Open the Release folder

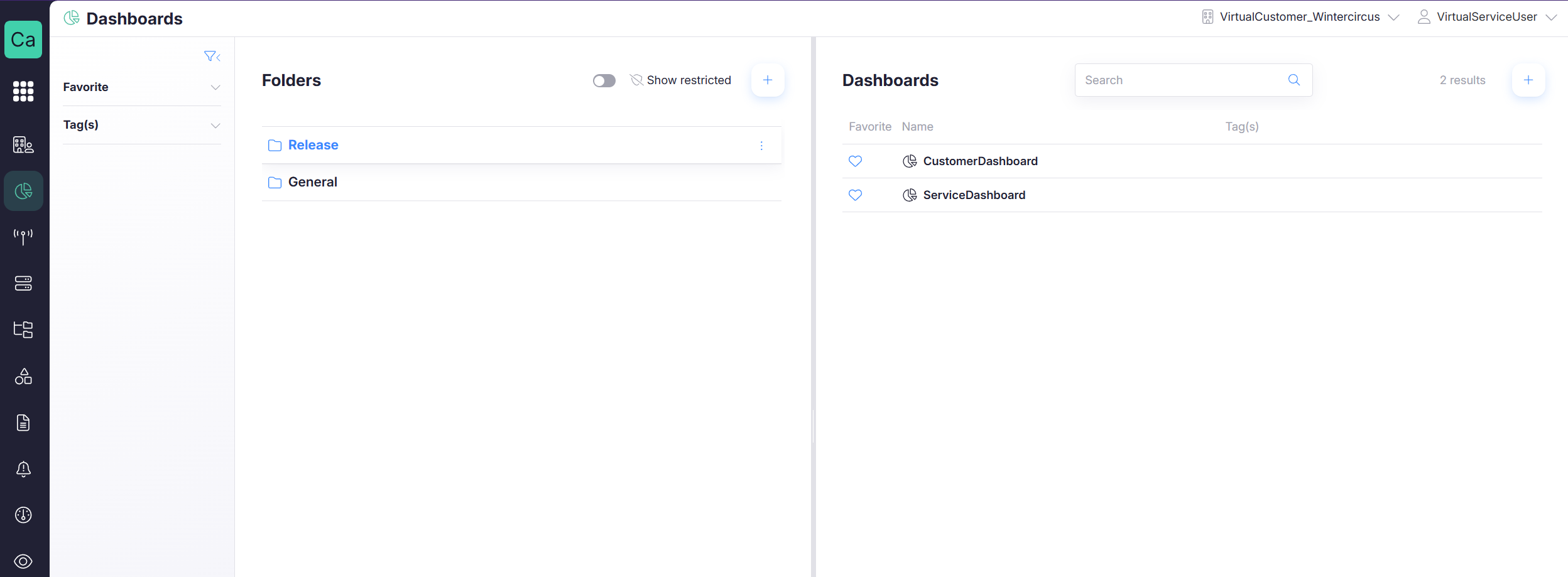[313, 145]
